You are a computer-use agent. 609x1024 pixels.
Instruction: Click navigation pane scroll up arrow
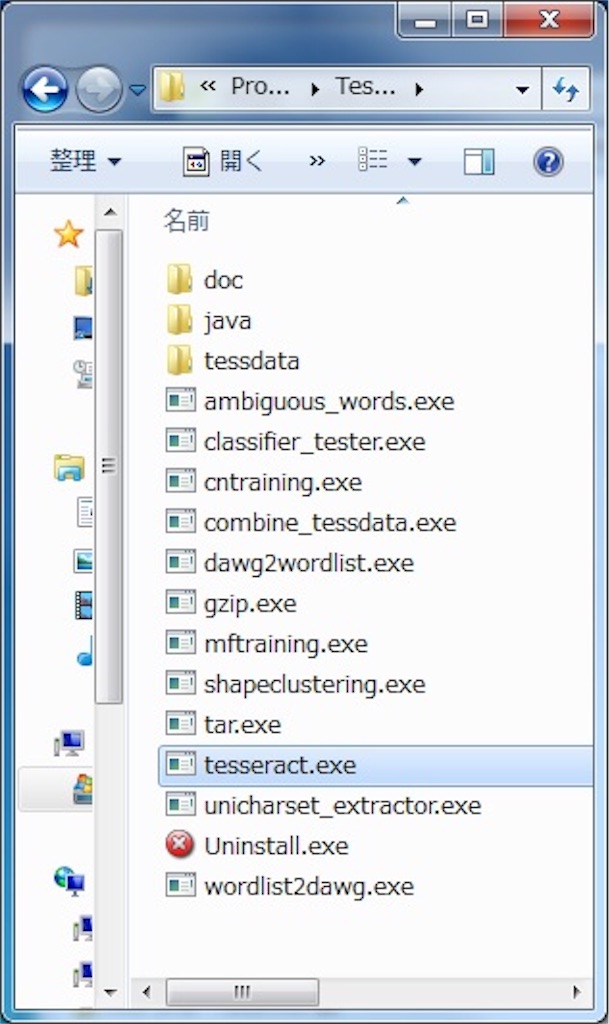coord(110,212)
